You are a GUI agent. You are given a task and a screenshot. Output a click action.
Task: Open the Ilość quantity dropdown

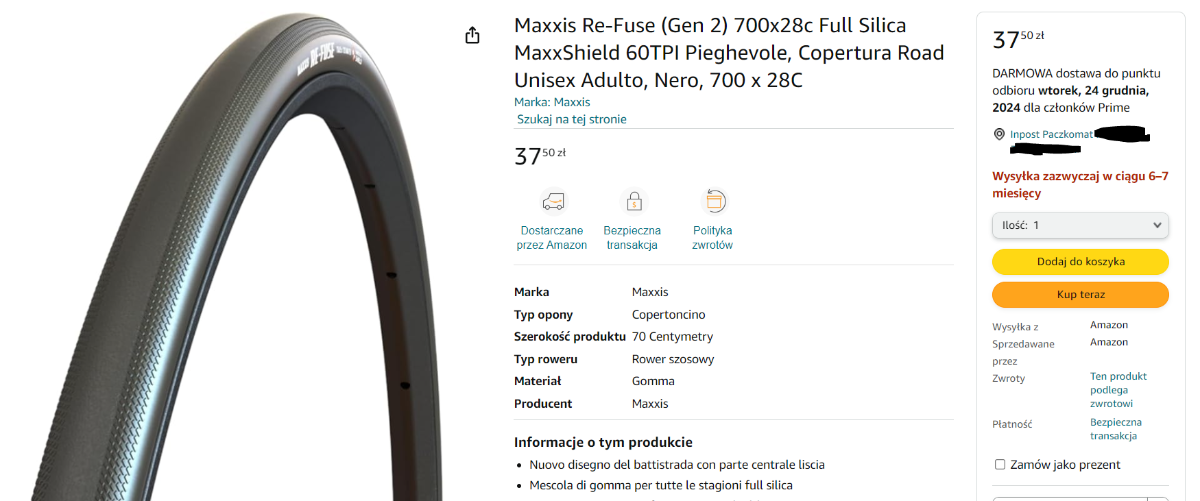pyautogui.click(x=1080, y=225)
